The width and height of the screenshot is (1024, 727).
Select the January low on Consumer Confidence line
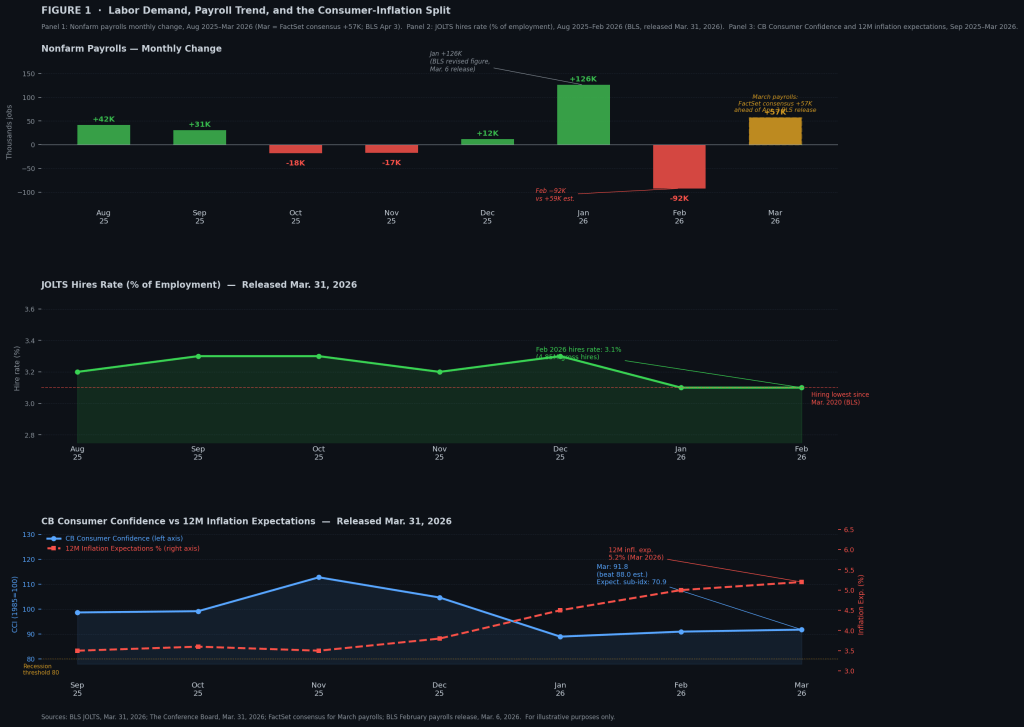tap(560, 637)
